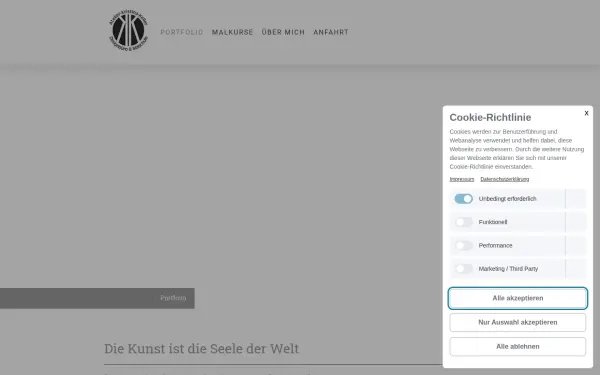
Task: Click the heading "Die Kunst ist die Seele der Welt"
Action: [201, 349]
